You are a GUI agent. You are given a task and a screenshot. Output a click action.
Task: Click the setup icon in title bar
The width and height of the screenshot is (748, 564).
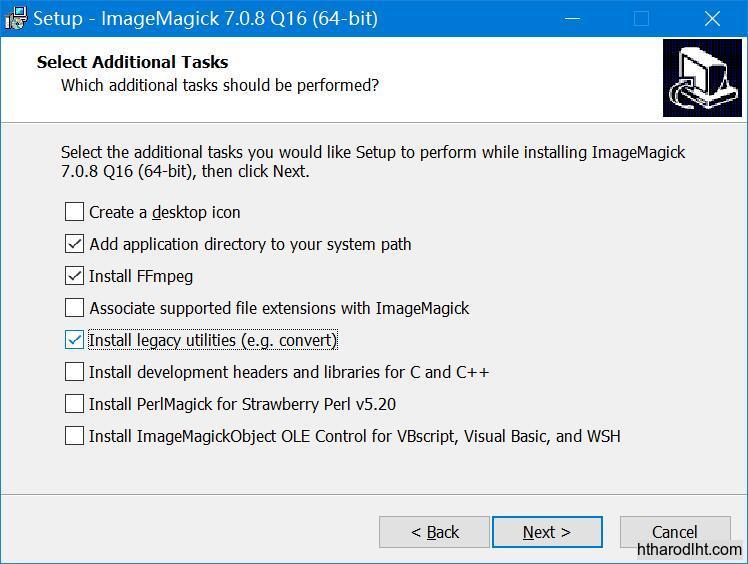[15, 18]
